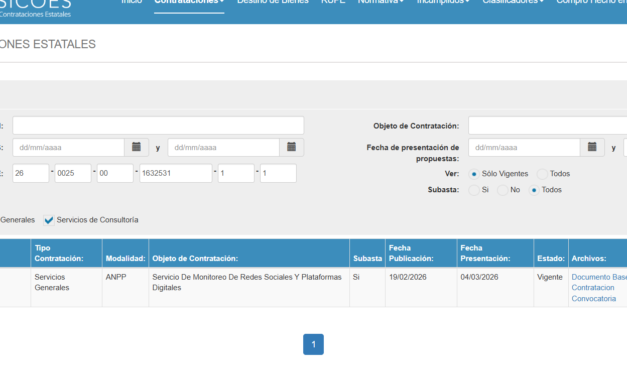Open calendar picker for first end date
627x376 pixels.
(x=292, y=147)
